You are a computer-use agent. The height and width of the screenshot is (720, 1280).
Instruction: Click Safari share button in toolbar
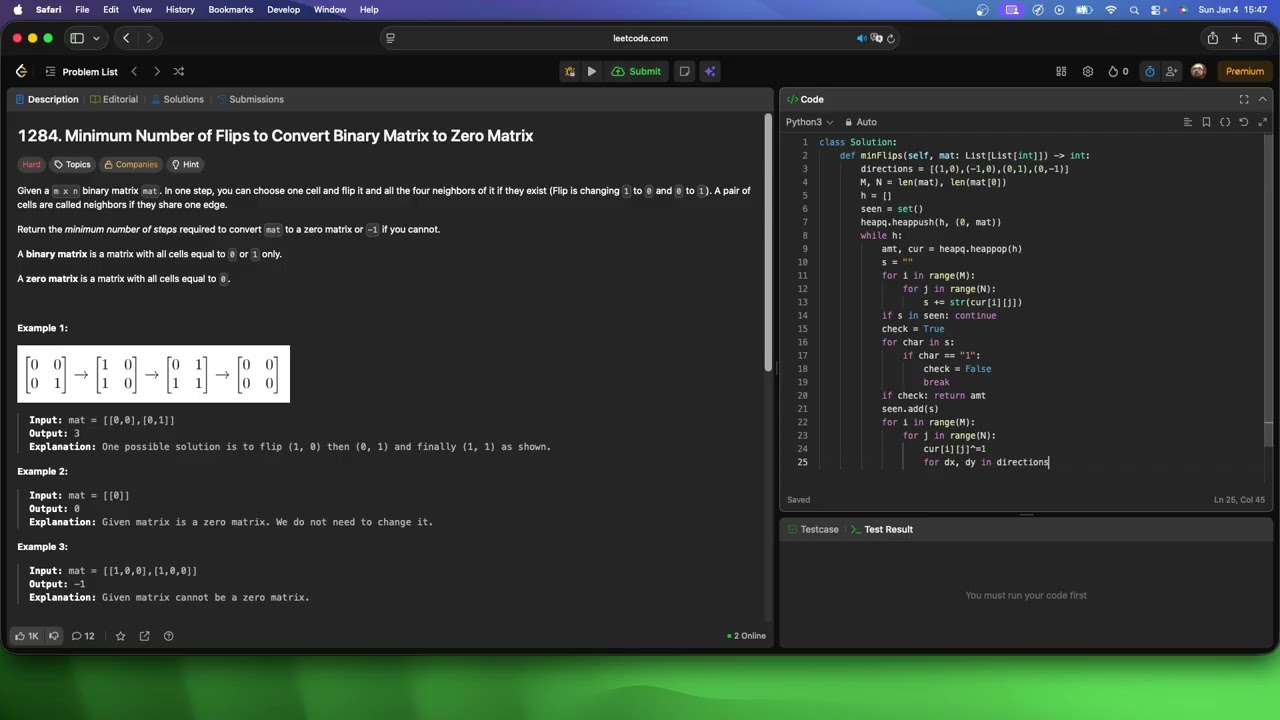(1212, 38)
